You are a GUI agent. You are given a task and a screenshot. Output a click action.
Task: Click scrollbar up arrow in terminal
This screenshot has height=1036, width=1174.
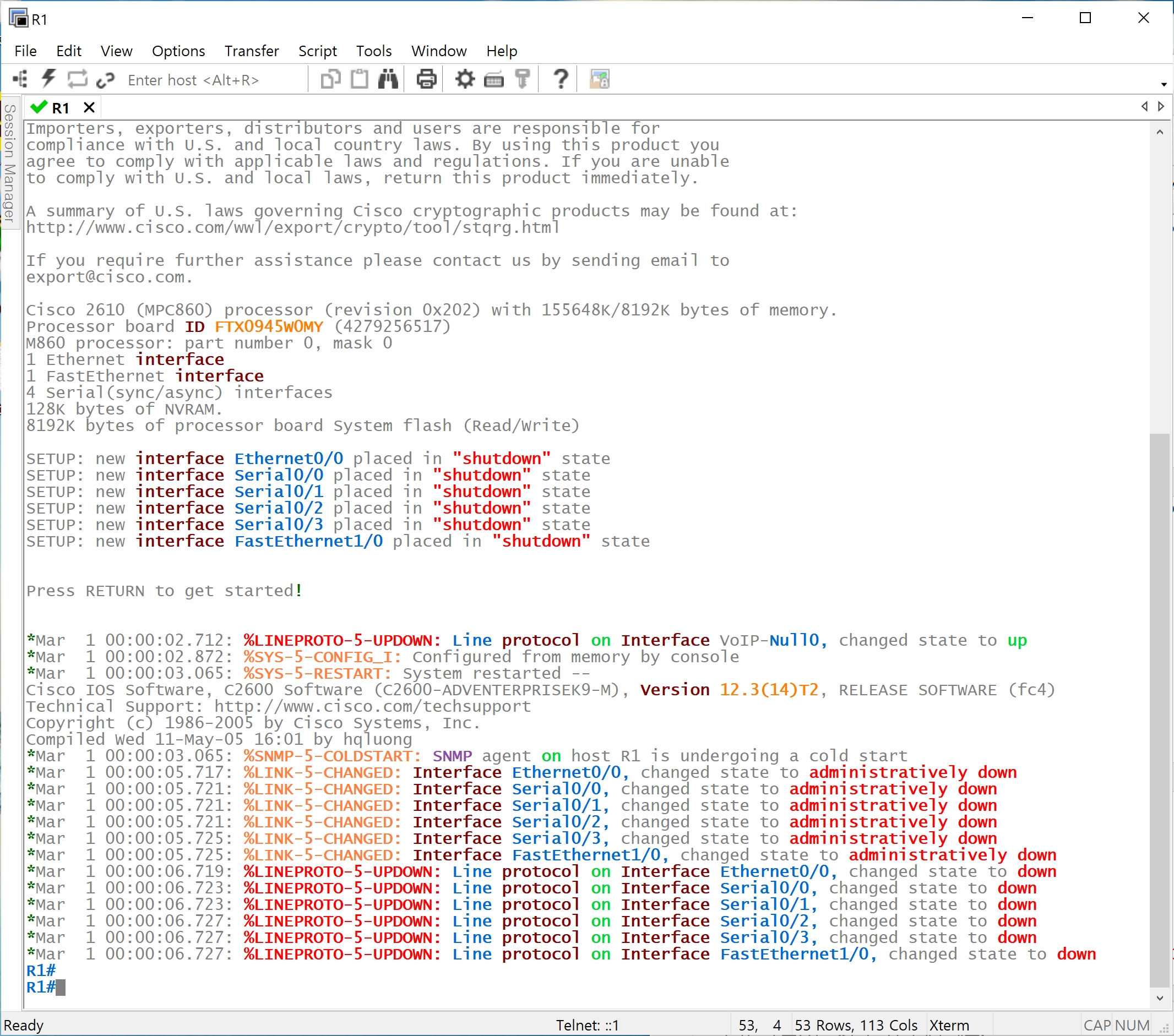(x=1159, y=132)
